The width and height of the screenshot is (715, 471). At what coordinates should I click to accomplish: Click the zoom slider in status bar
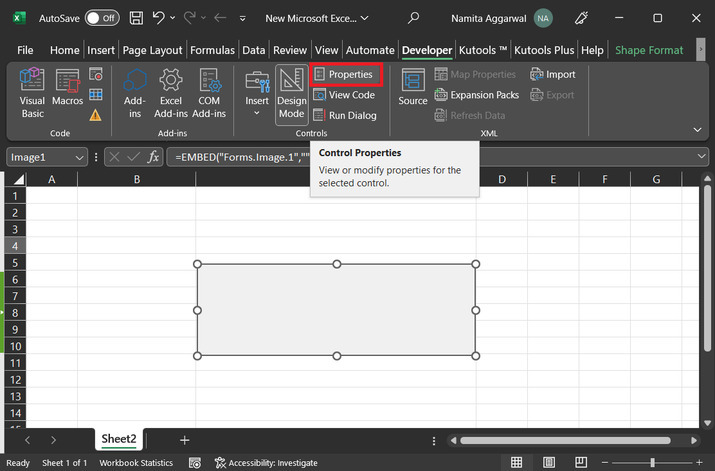tap(652, 463)
